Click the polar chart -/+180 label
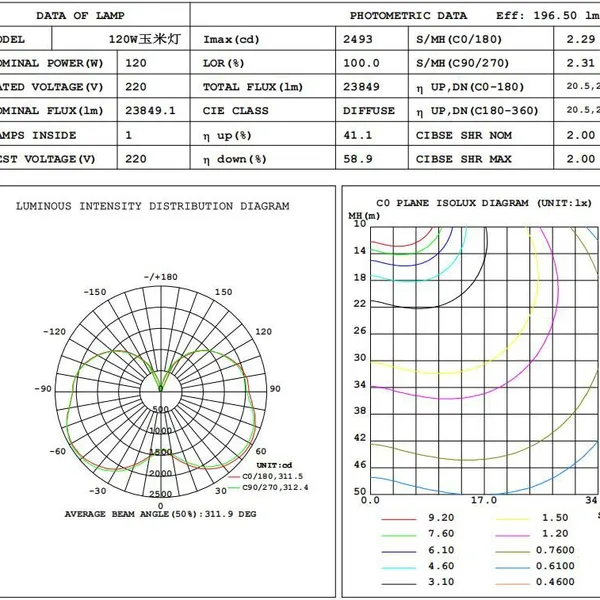 point(161,277)
